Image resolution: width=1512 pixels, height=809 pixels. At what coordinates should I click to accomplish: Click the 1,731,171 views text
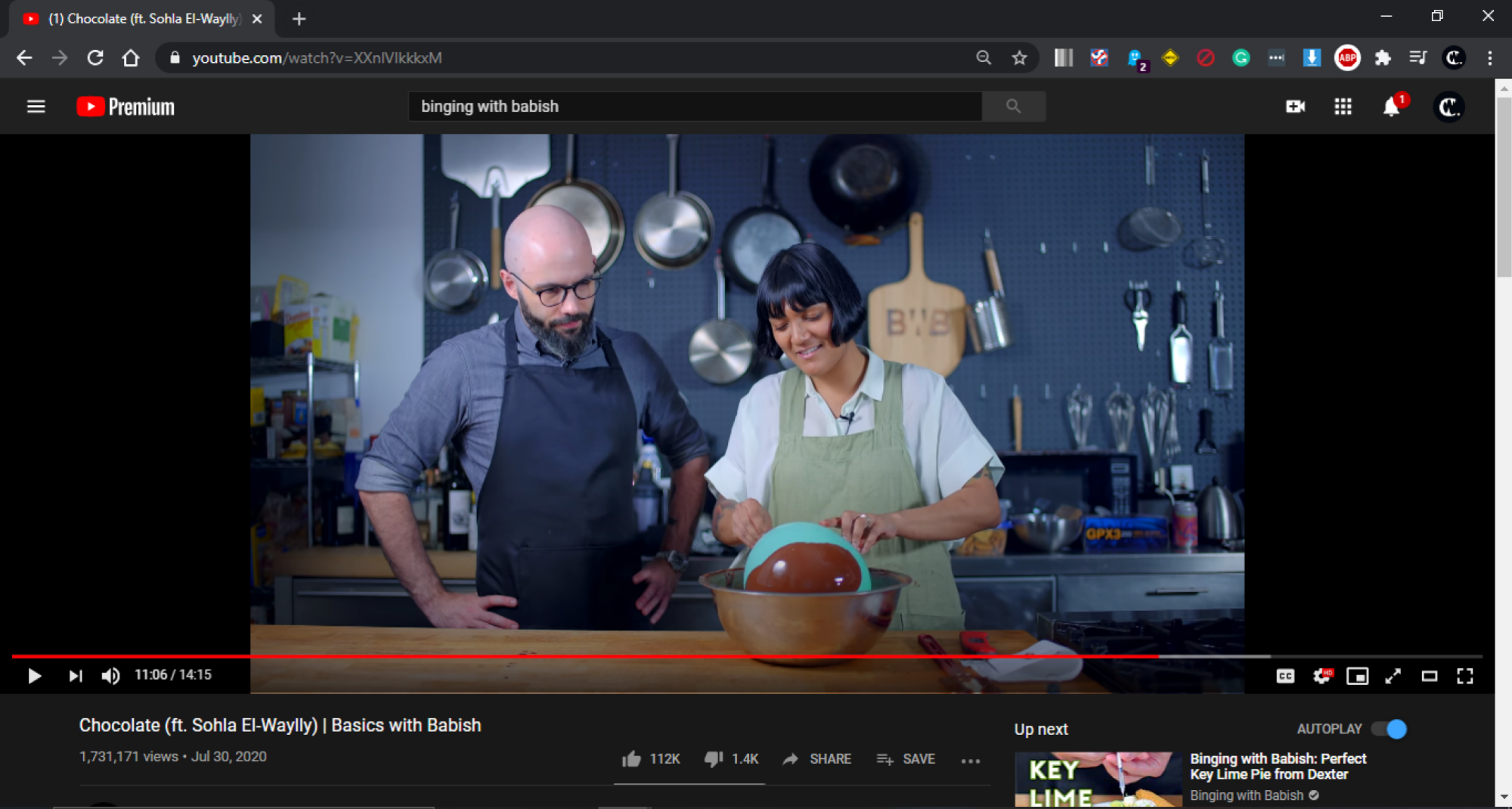[129, 757]
